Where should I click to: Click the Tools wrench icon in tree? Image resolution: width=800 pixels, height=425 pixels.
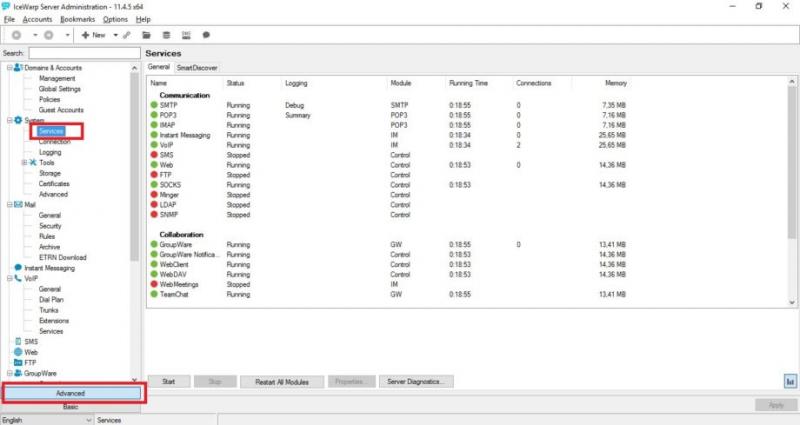tap(33, 162)
